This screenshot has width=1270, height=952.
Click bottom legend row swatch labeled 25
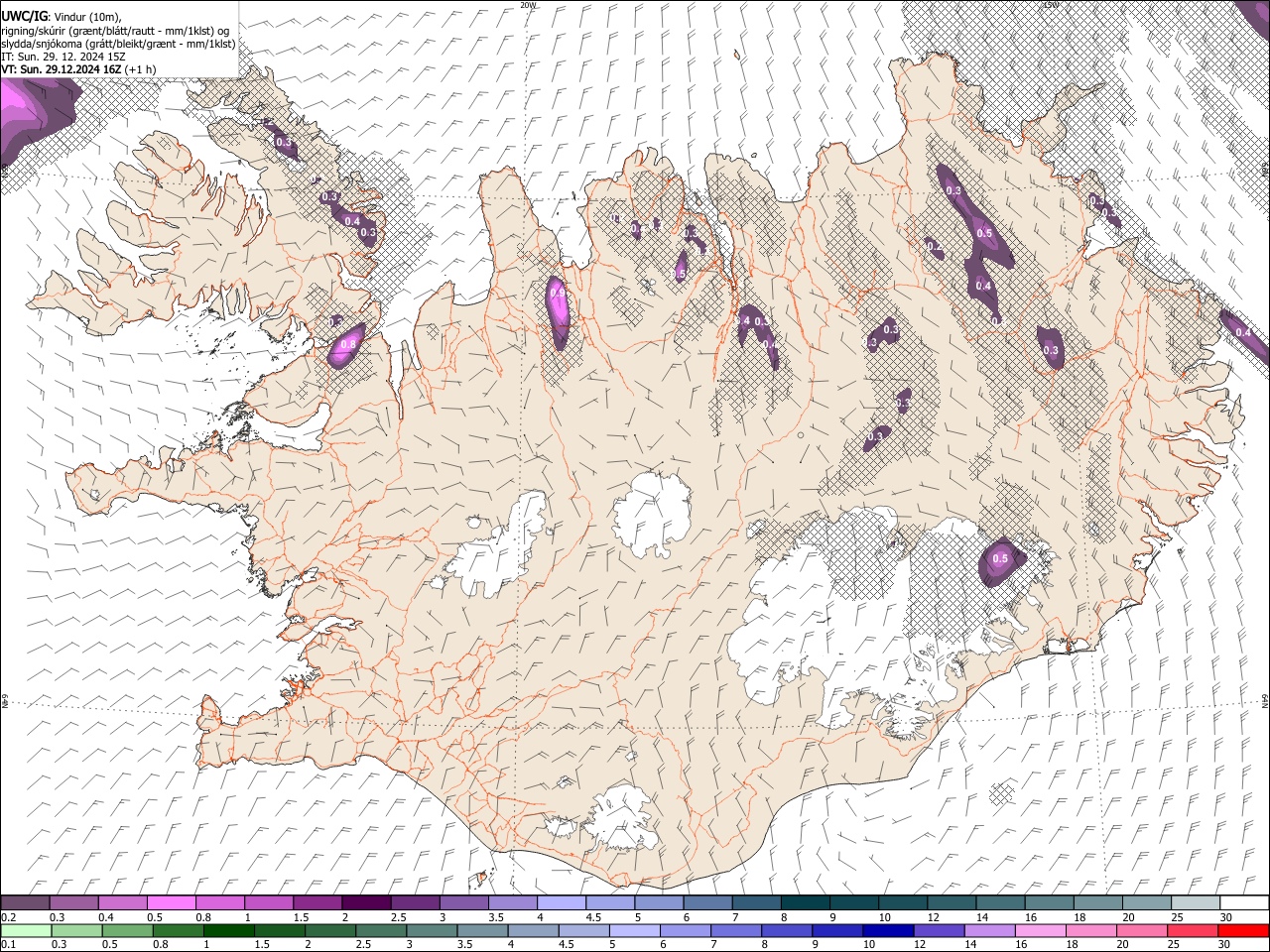point(1194,930)
